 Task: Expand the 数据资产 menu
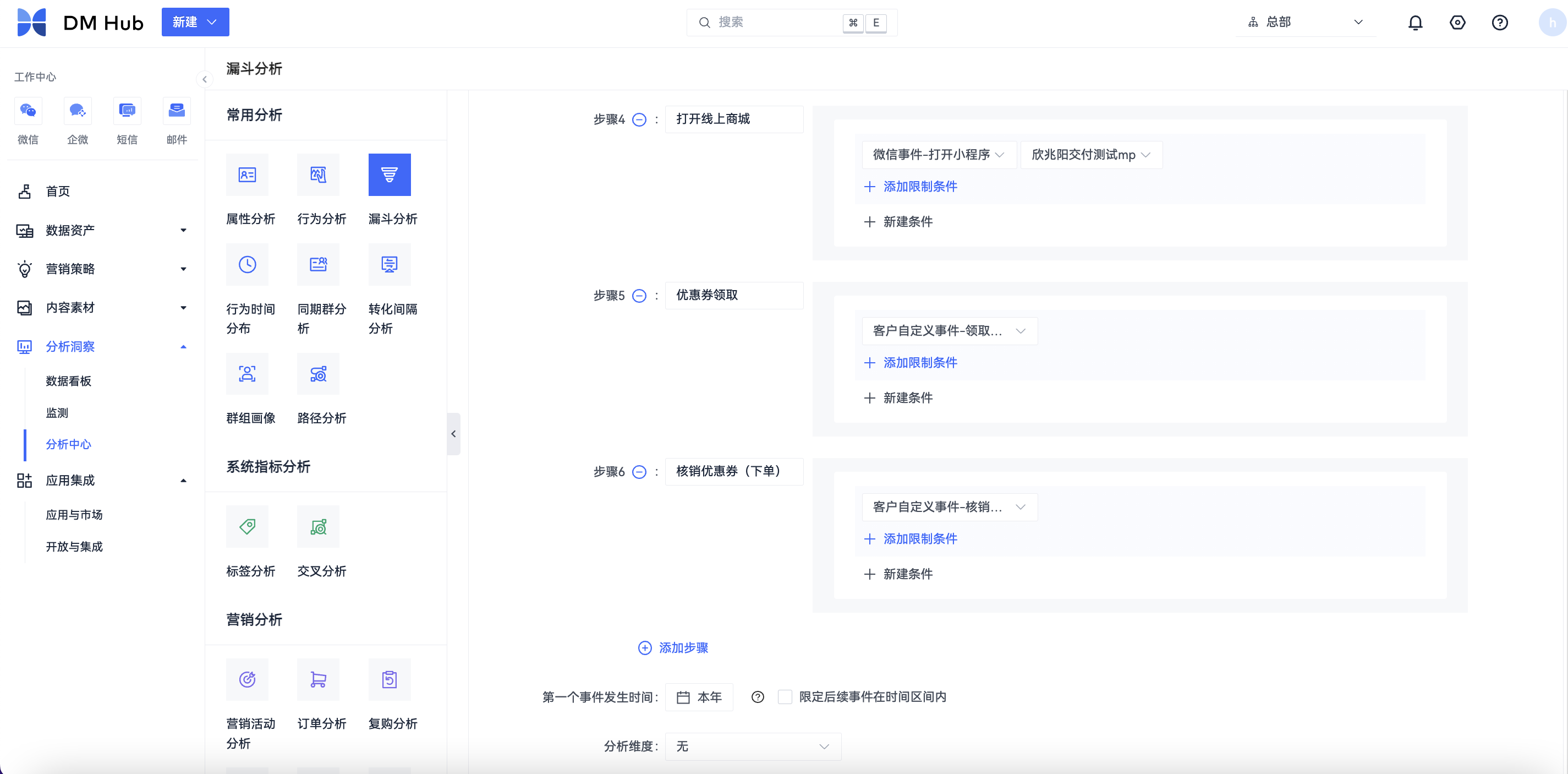coord(101,230)
